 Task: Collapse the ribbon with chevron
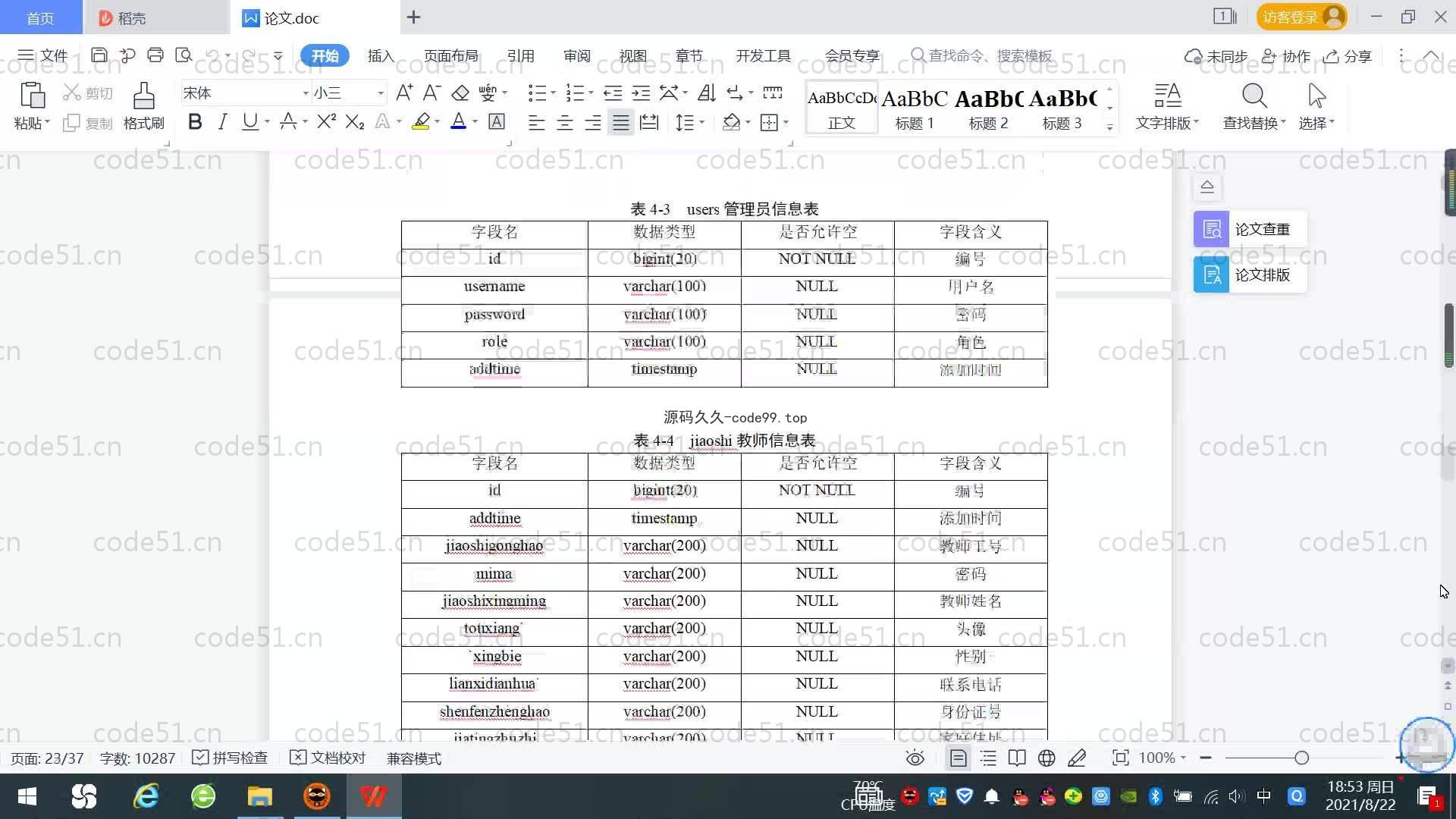click(x=1431, y=55)
